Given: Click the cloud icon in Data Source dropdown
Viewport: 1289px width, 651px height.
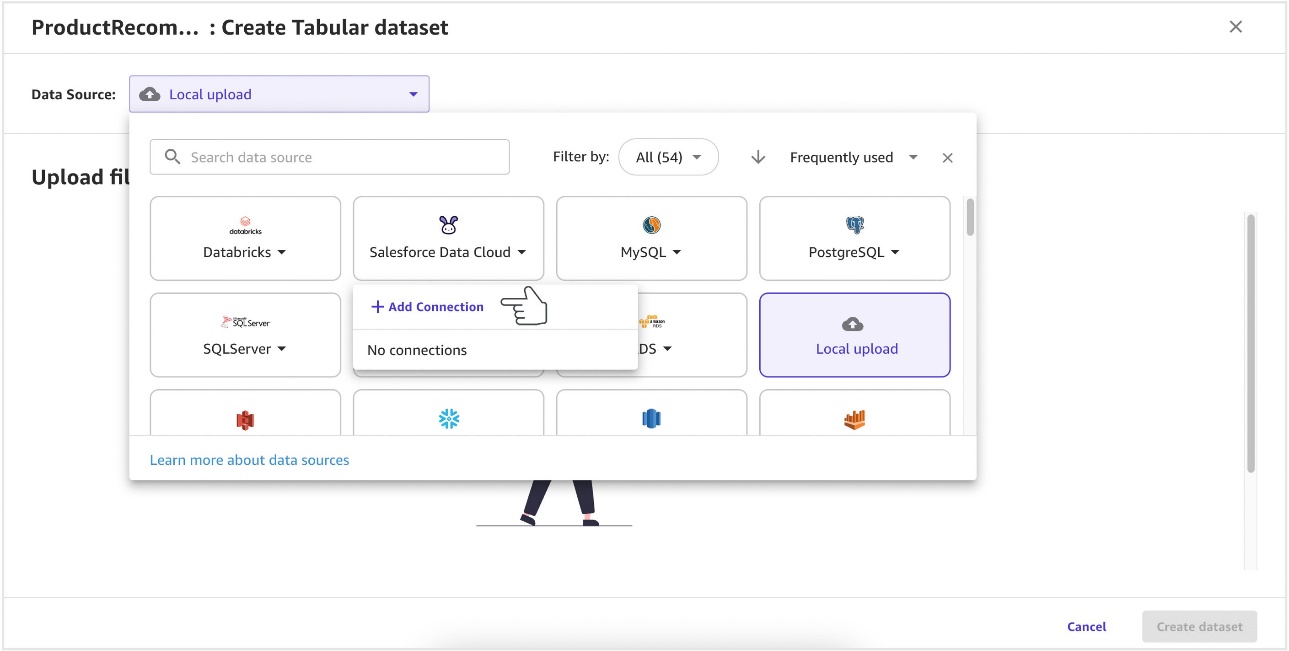Looking at the screenshot, I should pyautogui.click(x=150, y=94).
